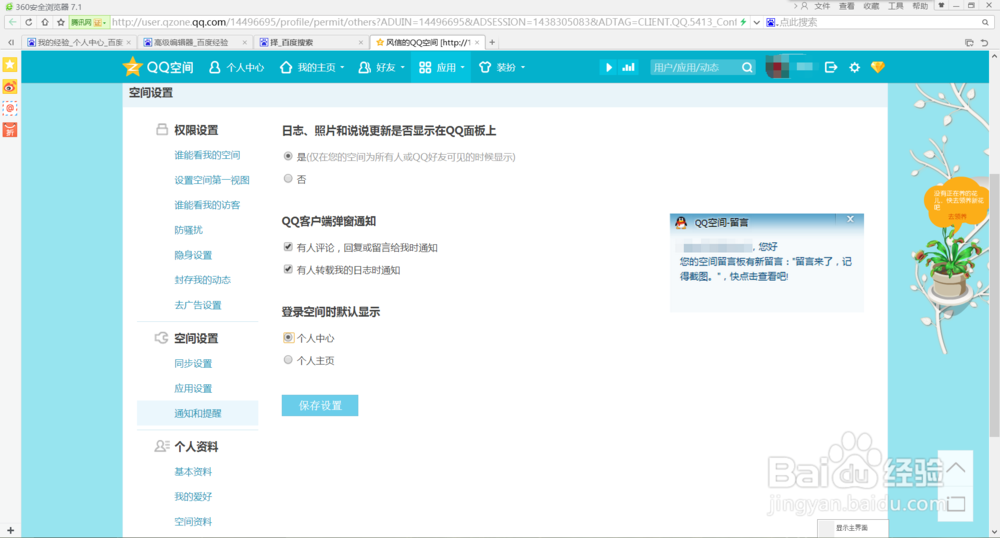This screenshot has width=1000, height=538.
Task: Open 我的主页 menu
Action: click(x=312, y=67)
